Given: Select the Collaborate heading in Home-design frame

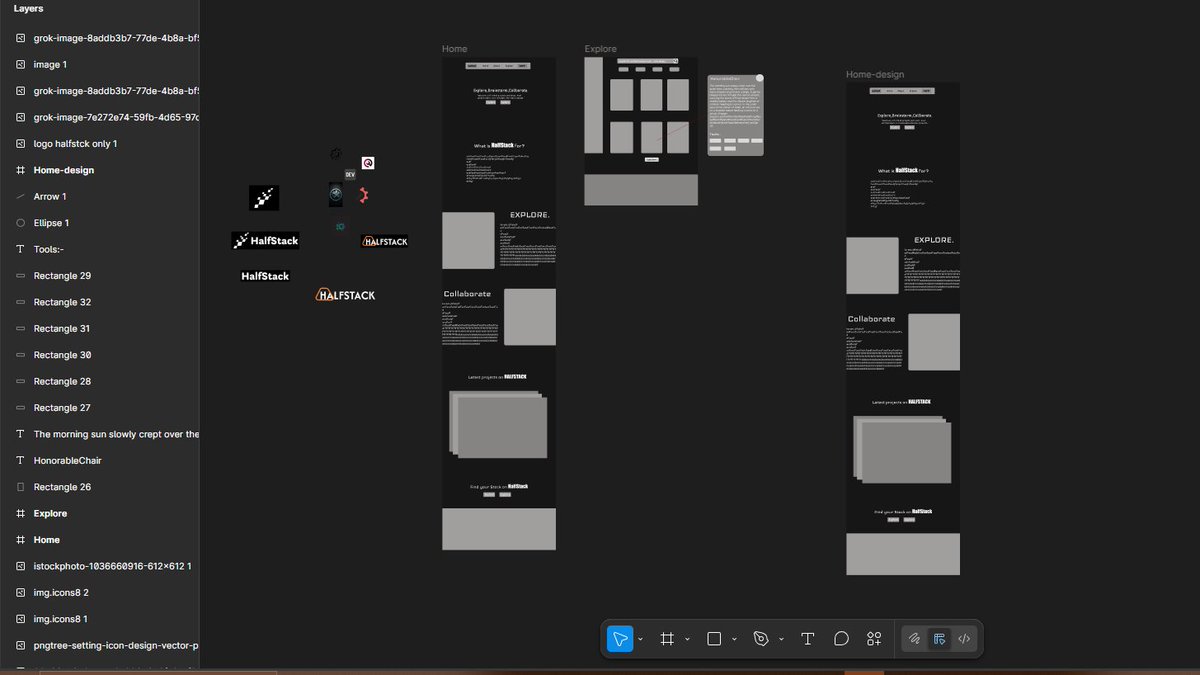Looking at the screenshot, I should (x=871, y=319).
